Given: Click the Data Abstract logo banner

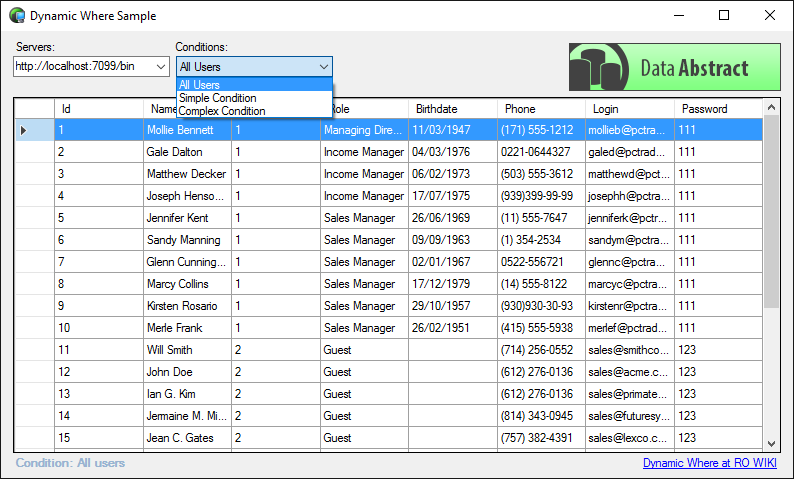Looking at the screenshot, I should coord(674,68).
